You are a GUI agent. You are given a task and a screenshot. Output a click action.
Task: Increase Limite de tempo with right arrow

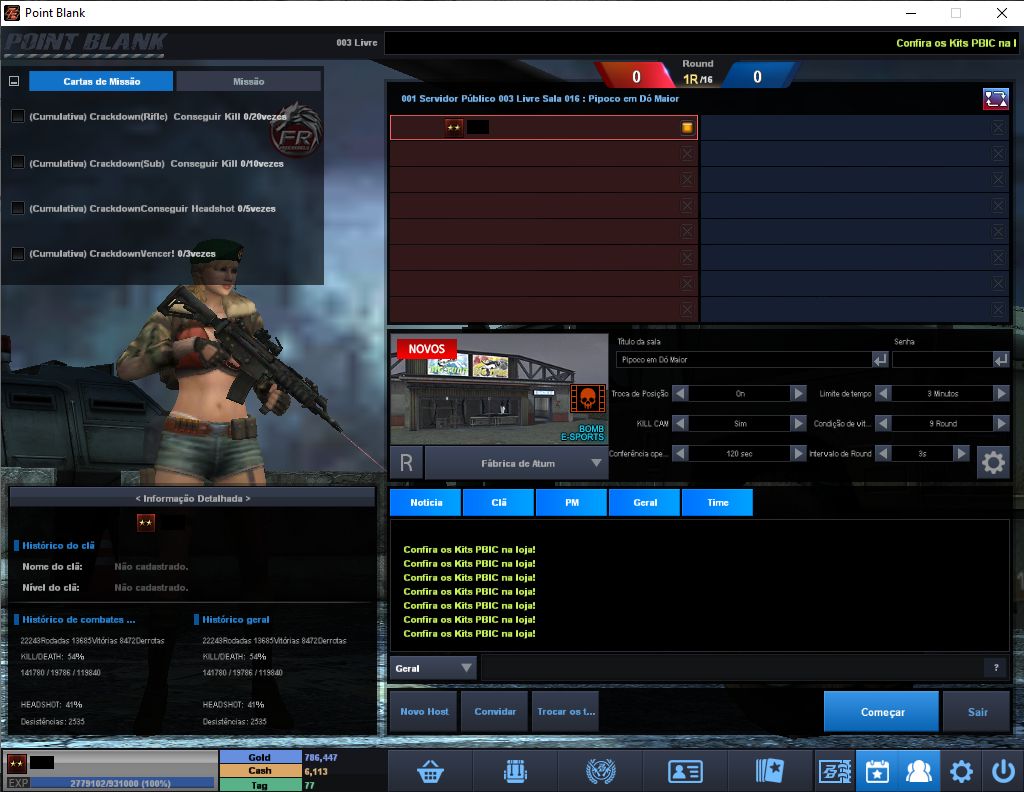click(x=1001, y=393)
